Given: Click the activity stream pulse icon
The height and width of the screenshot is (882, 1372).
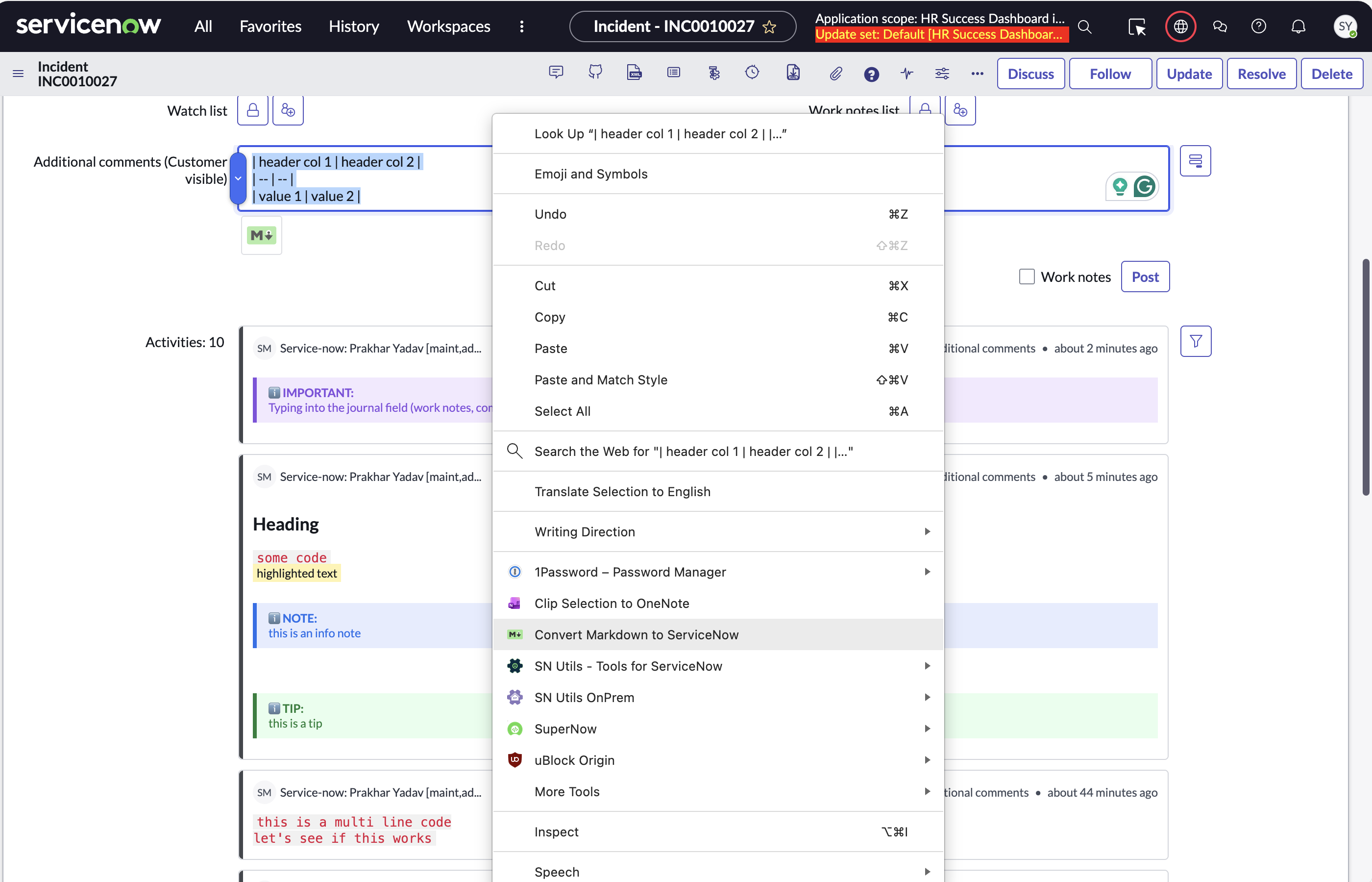Looking at the screenshot, I should [x=906, y=74].
